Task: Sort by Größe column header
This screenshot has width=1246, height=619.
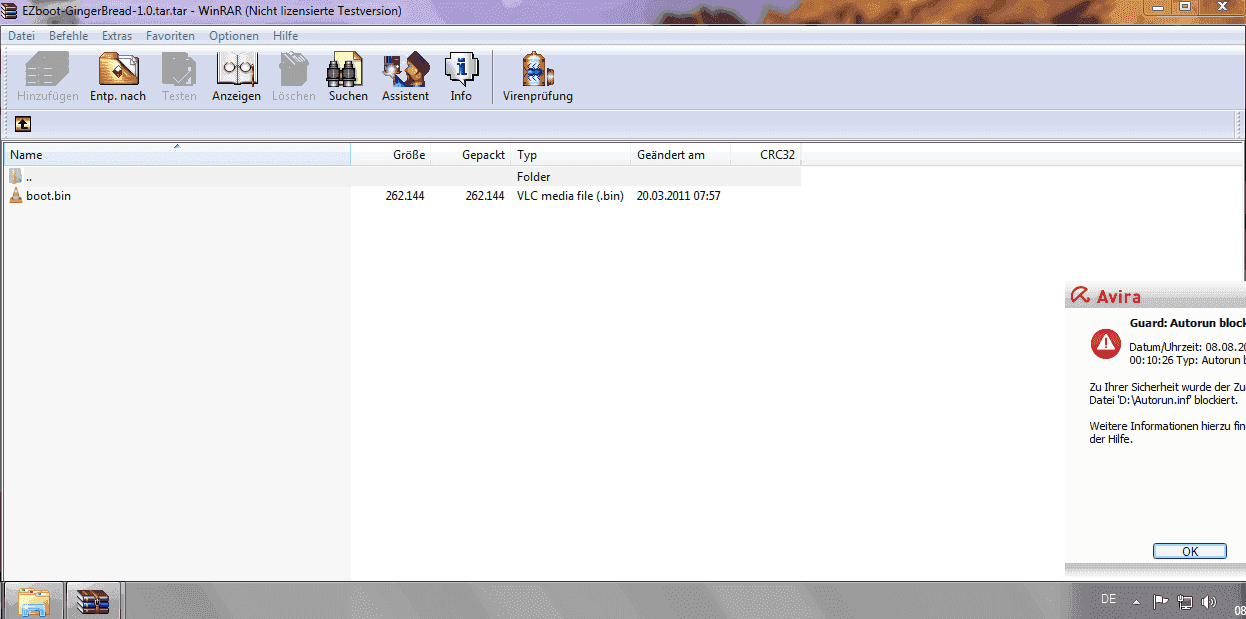Action: 390,155
